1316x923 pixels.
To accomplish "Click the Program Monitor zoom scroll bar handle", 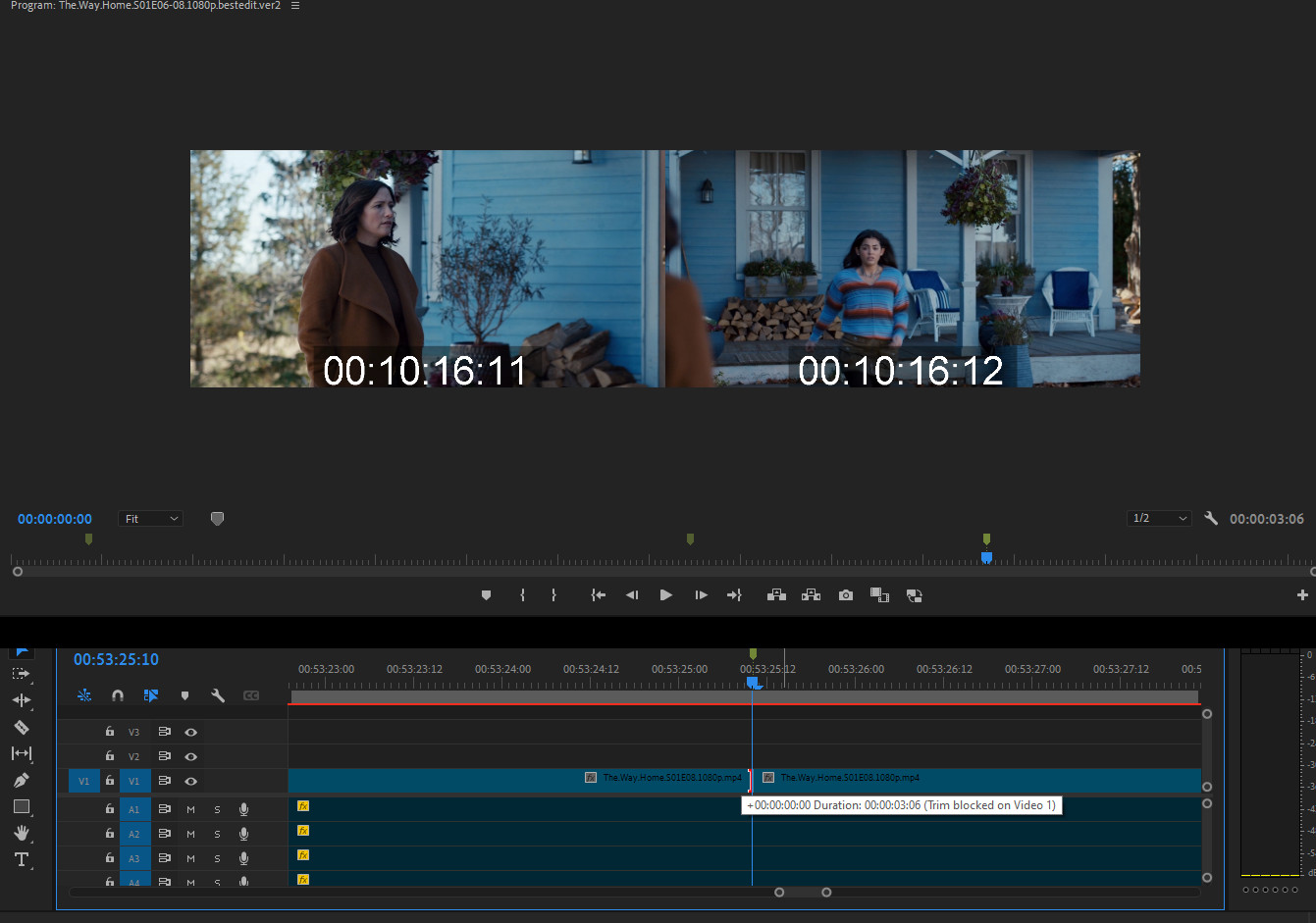I will [x=17, y=572].
